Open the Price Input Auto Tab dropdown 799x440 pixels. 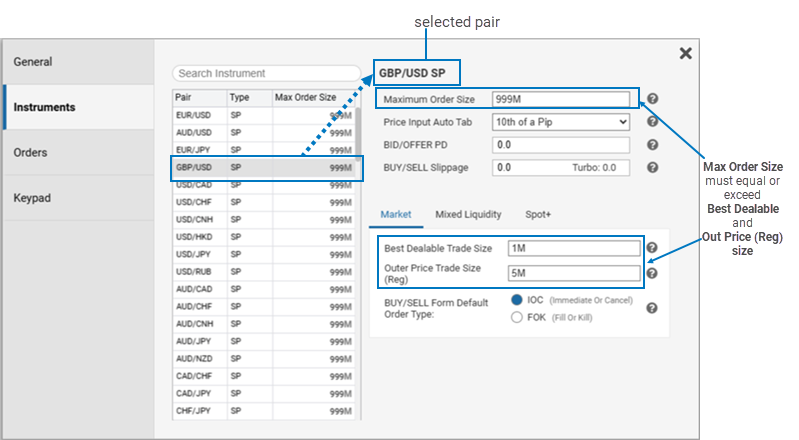point(561,122)
